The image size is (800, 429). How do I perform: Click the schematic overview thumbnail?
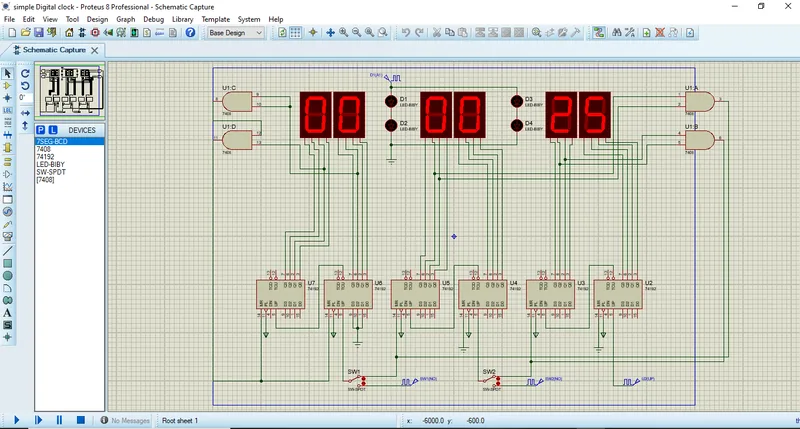pos(70,91)
